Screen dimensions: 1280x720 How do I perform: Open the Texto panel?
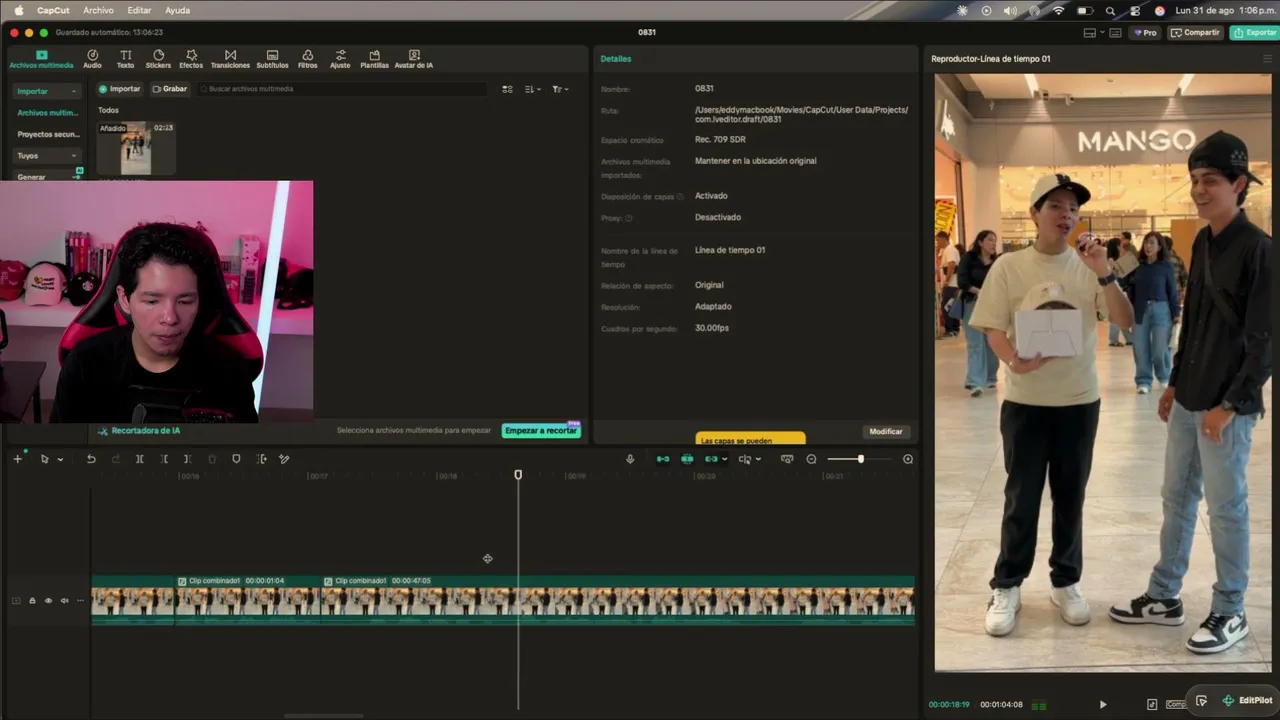point(125,59)
